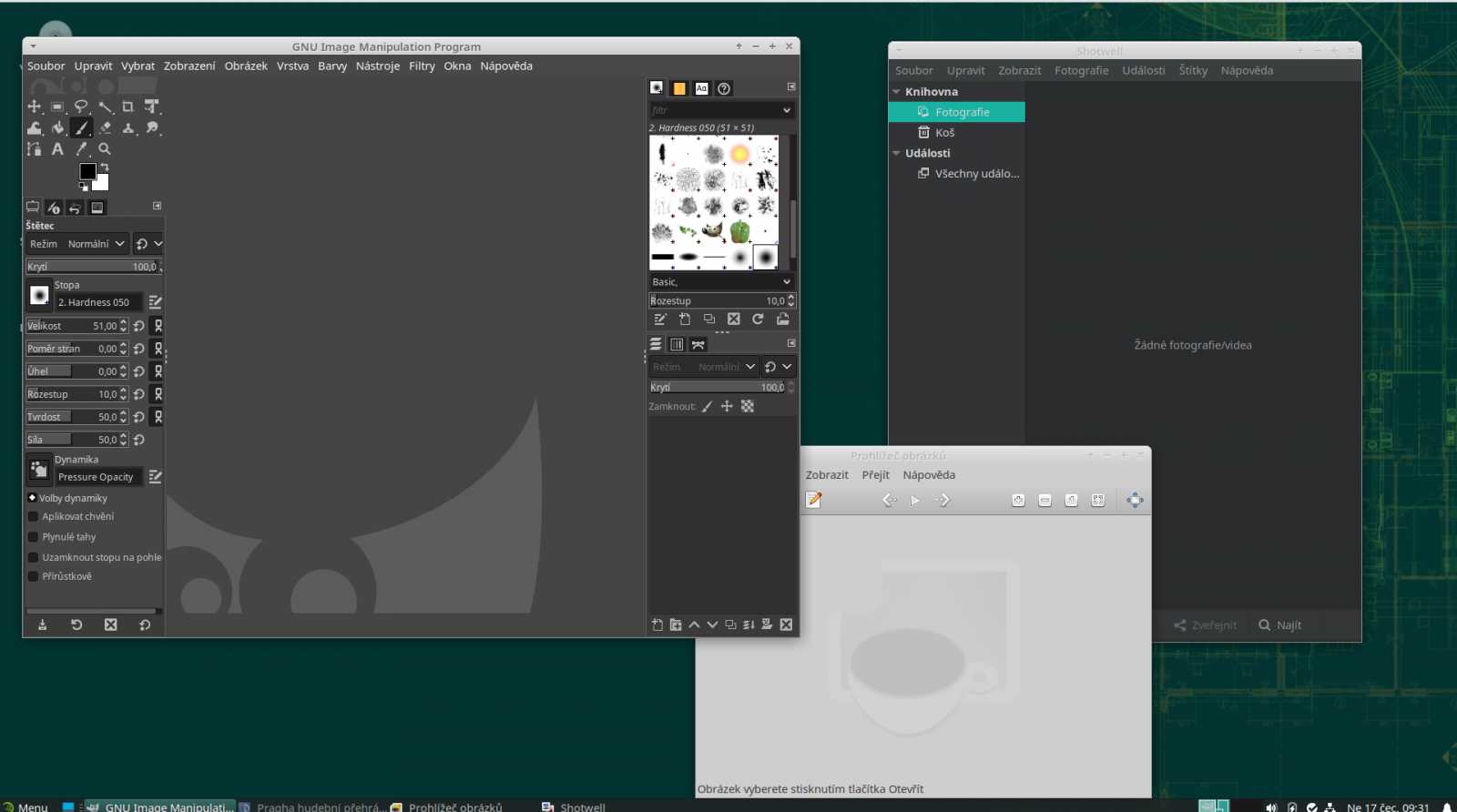Open brushes panel configuration menu button
The width and height of the screenshot is (1457, 812).
click(791, 86)
